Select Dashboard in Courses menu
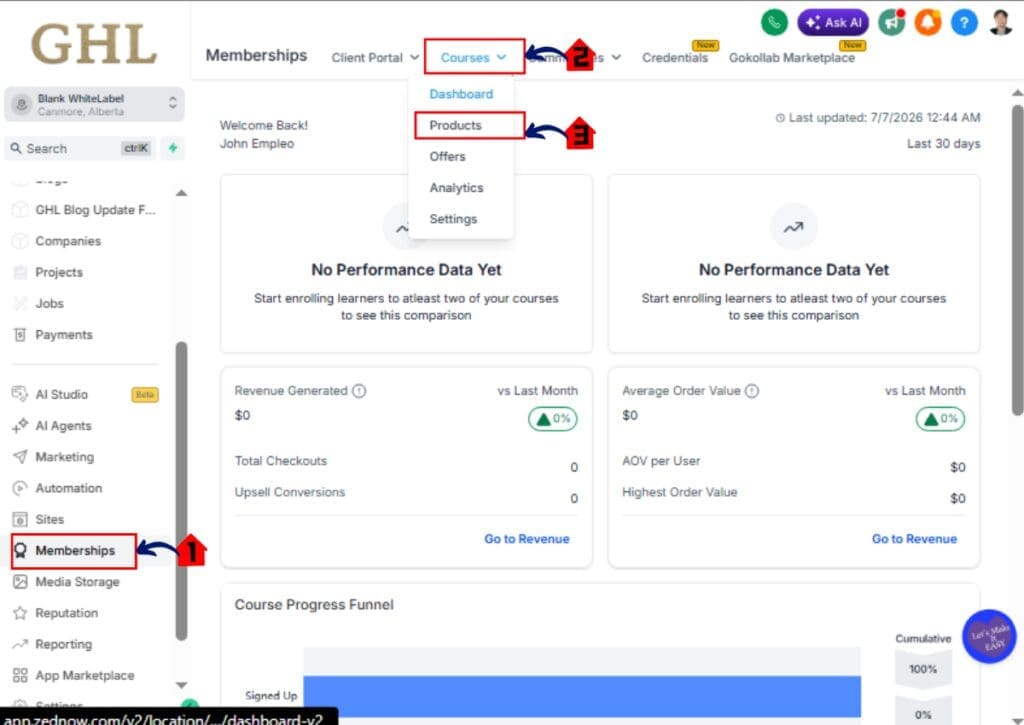Image resolution: width=1024 pixels, height=725 pixels. pos(461,94)
